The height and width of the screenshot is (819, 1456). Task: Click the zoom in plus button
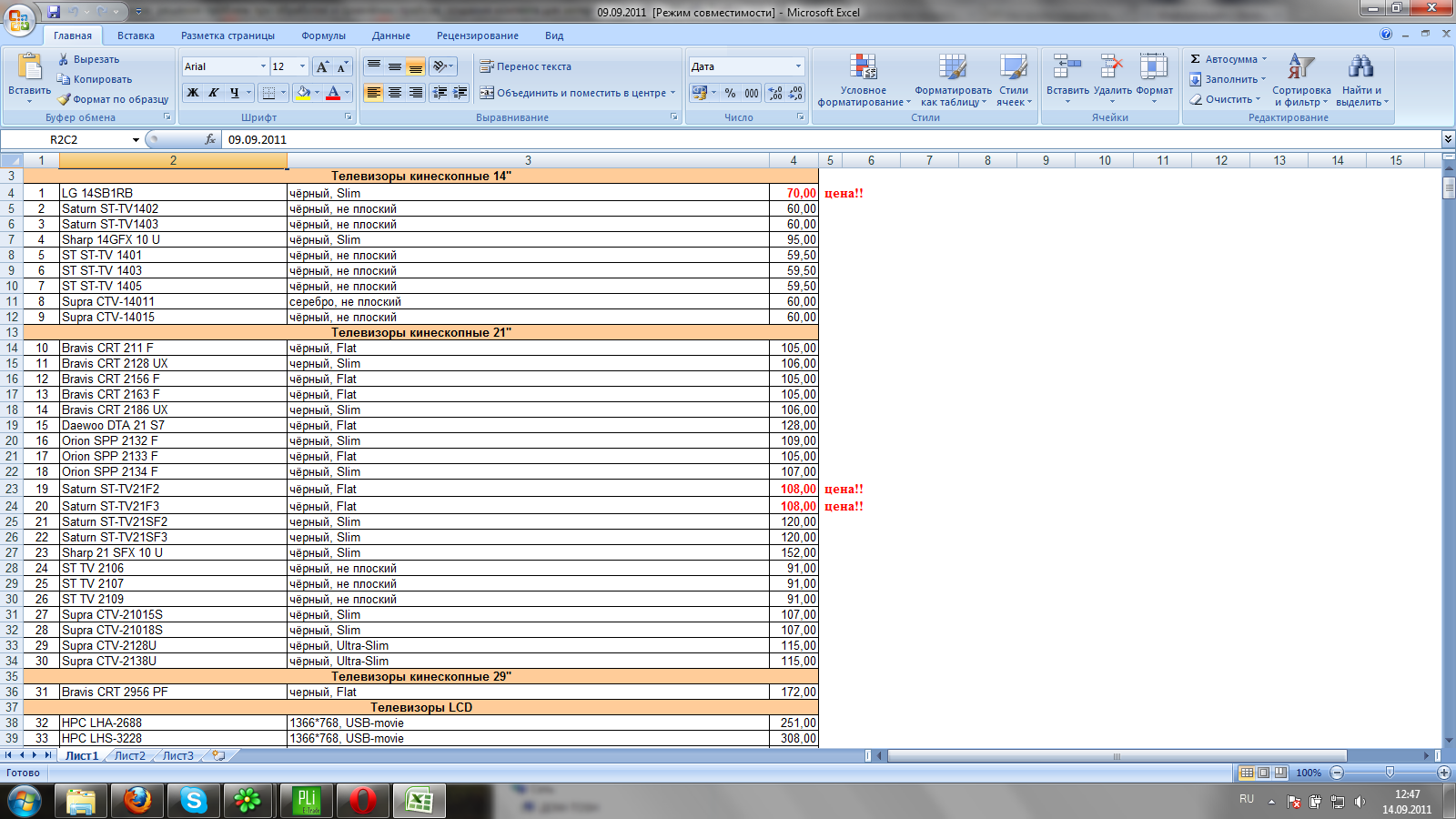pos(1443,773)
